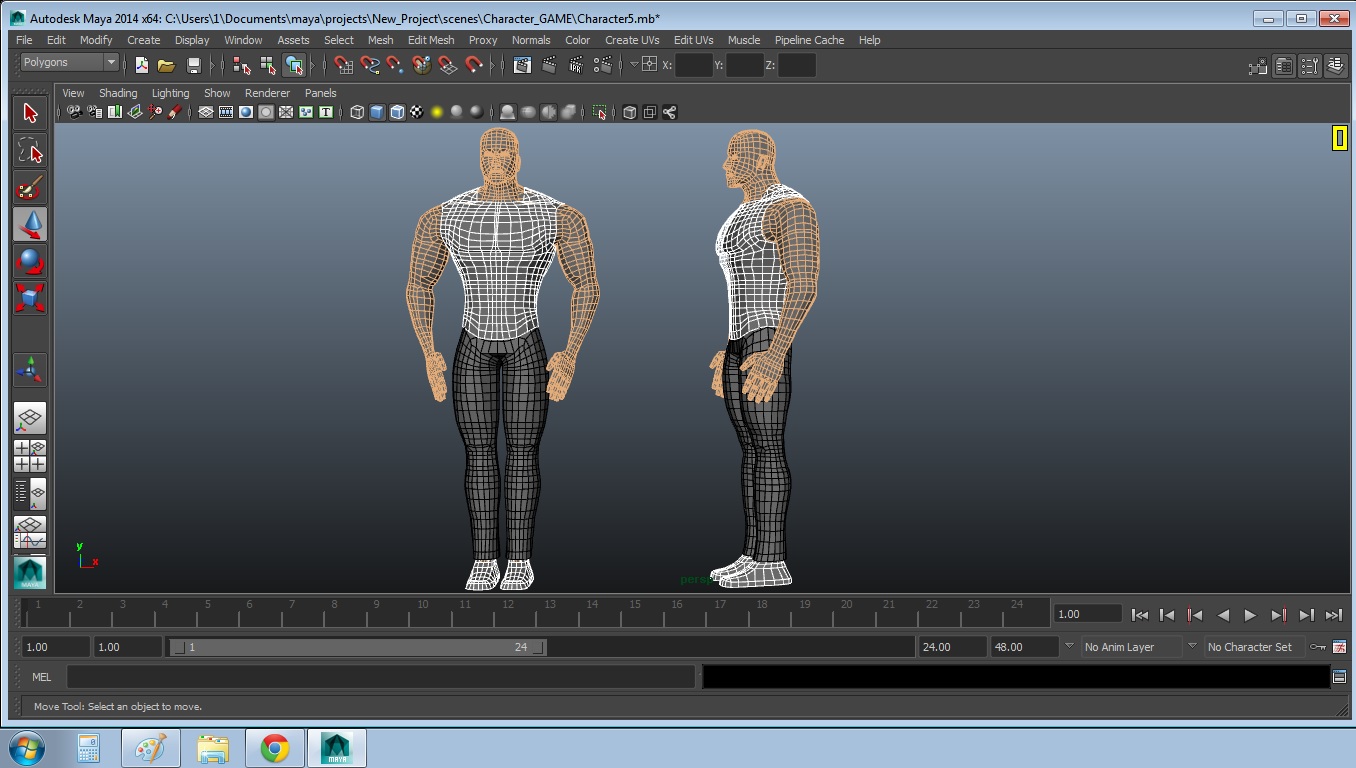Click the Save scene floppy disk icon

click(194, 66)
